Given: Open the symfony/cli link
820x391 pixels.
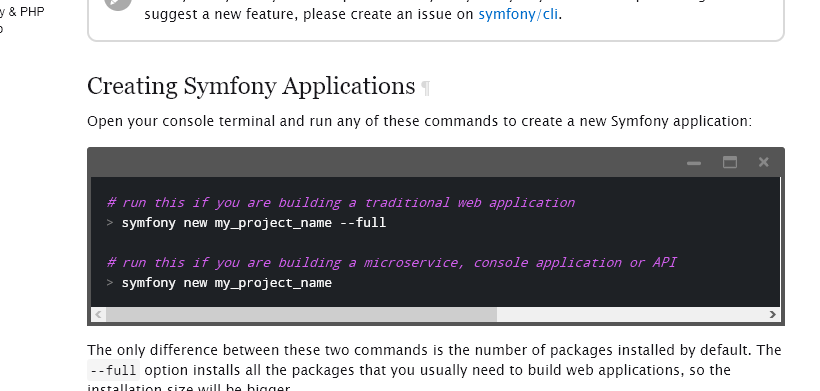Looking at the screenshot, I should [x=518, y=14].
